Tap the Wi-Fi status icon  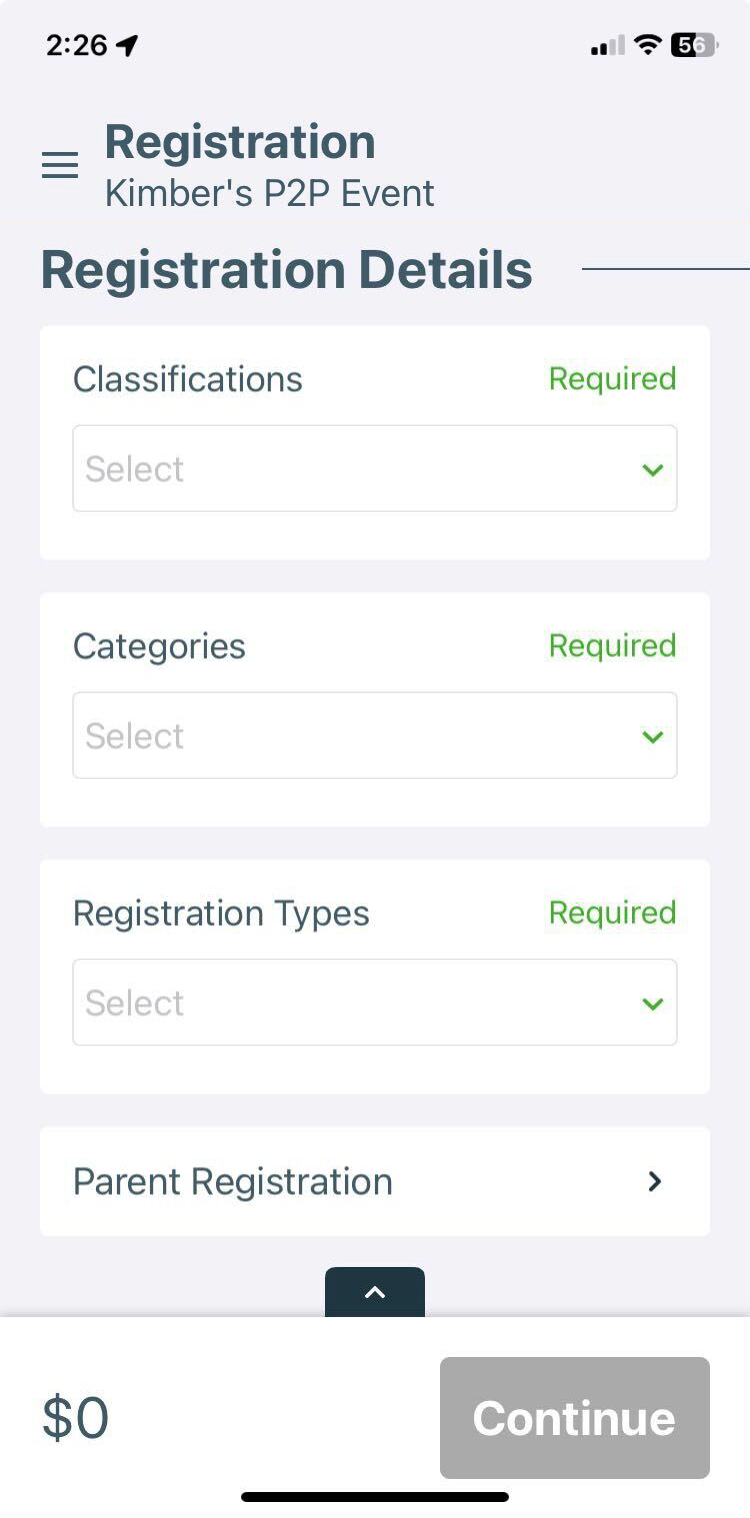[649, 45]
